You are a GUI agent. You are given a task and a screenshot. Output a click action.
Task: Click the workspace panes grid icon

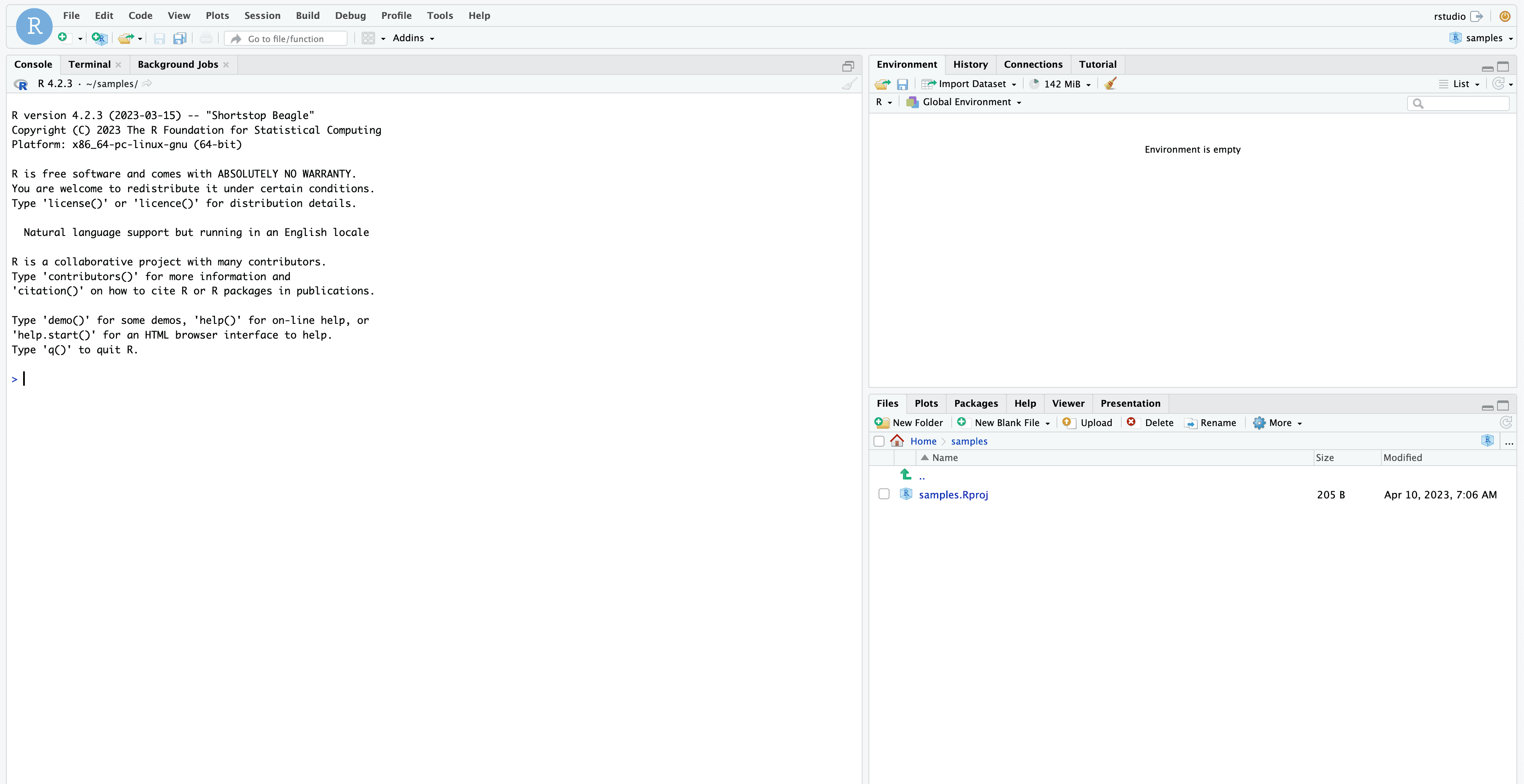pyautogui.click(x=368, y=38)
